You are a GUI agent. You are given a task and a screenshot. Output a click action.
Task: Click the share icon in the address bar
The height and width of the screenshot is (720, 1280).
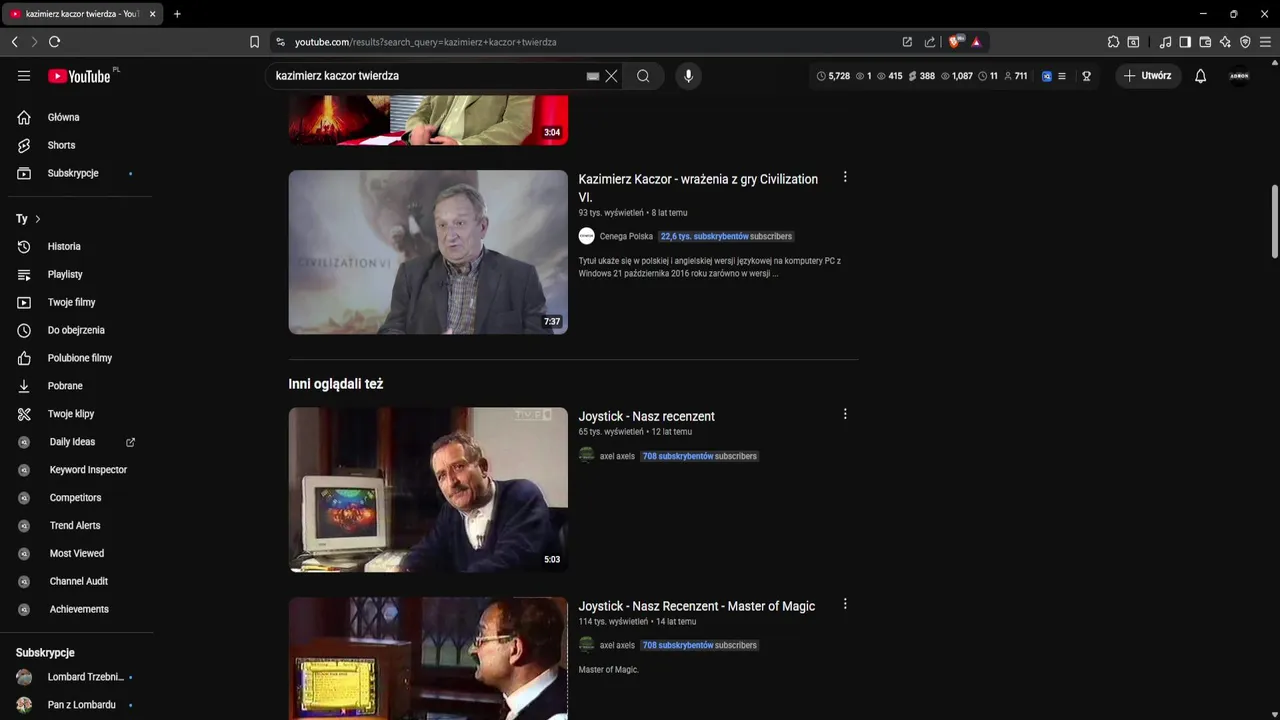click(930, 42)
